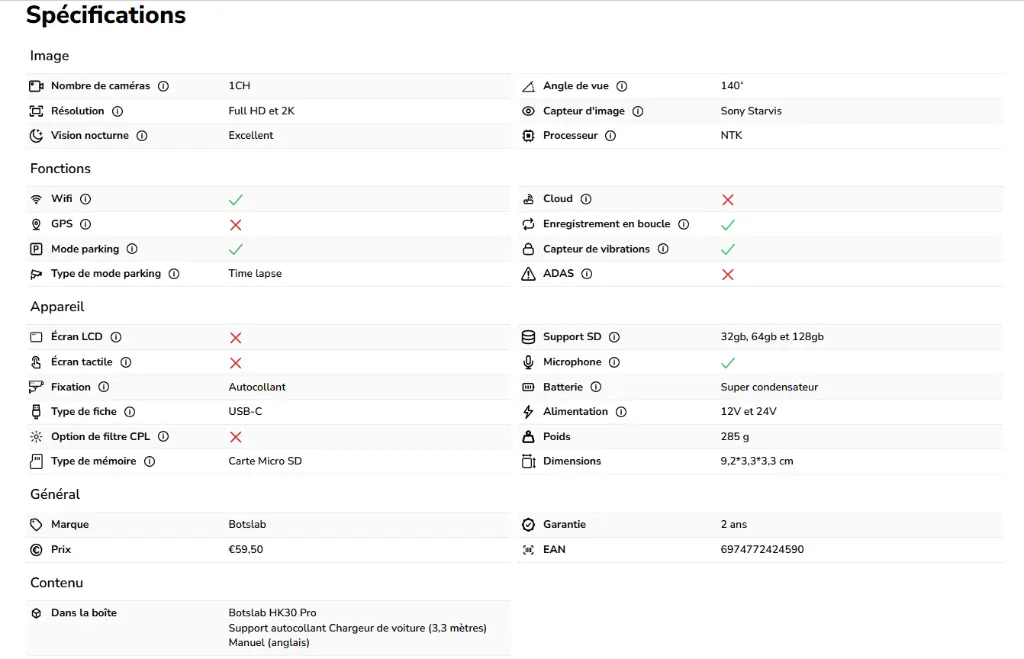The width and height of the screenshot is (1024, 659).
Task: Click the microphone icon
Action: [x=528, y=362]
